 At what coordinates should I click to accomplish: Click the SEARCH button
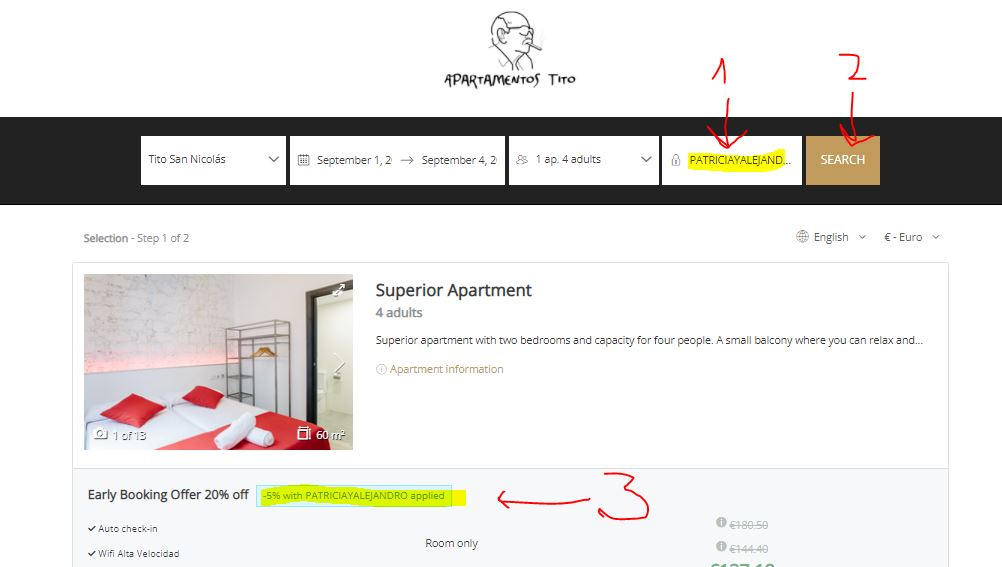pyautogui.click(x=842, y=160)
